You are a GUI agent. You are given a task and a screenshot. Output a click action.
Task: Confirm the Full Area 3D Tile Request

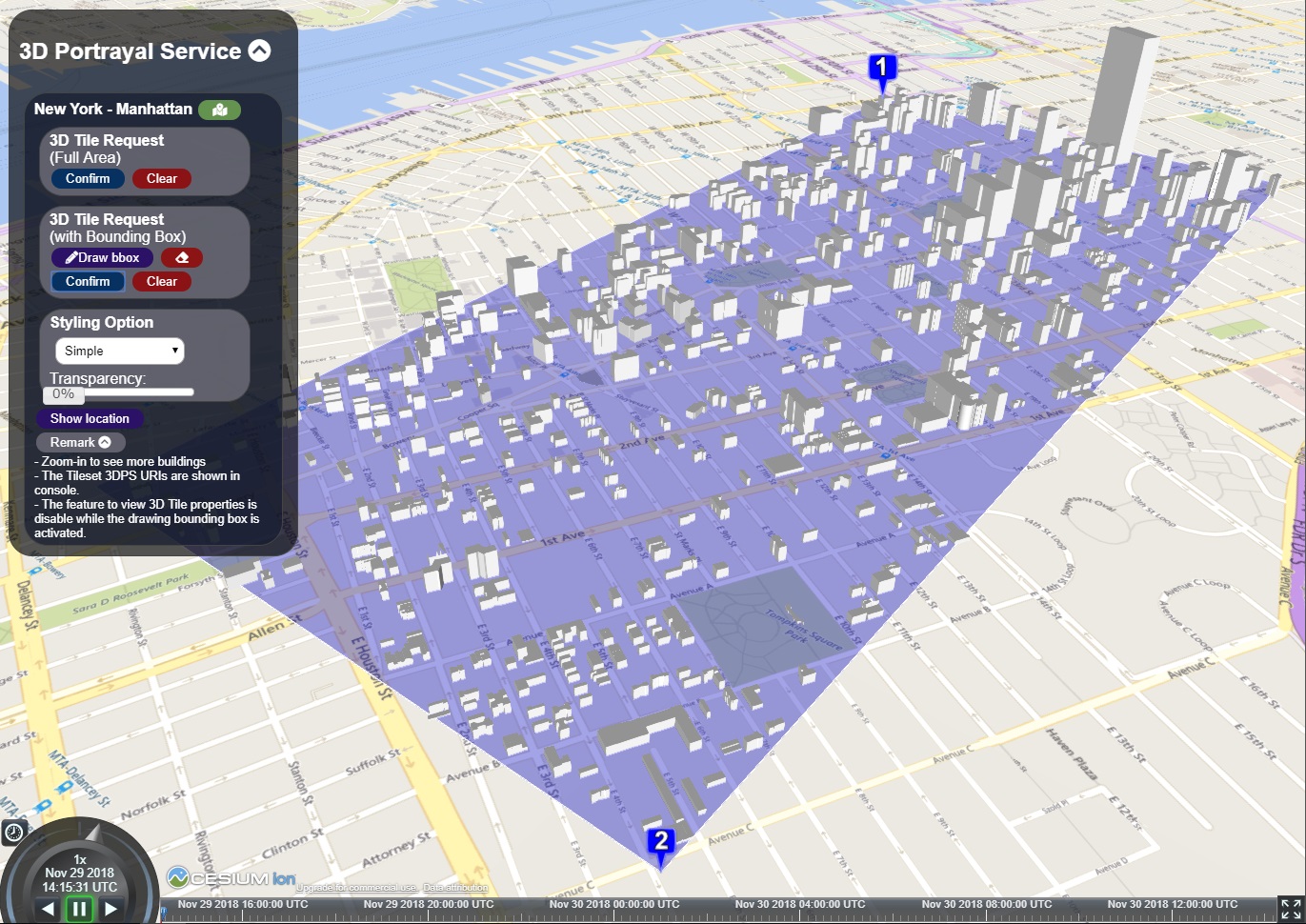pos(88,178)
